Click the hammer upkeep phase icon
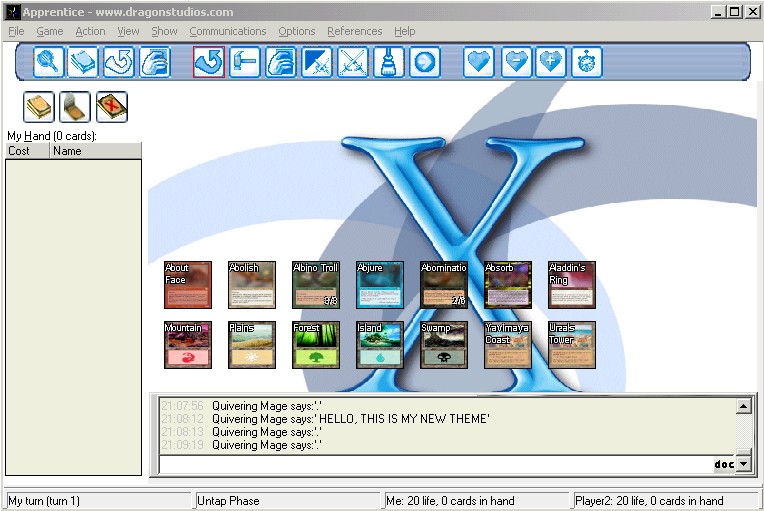 pos(245,62)
